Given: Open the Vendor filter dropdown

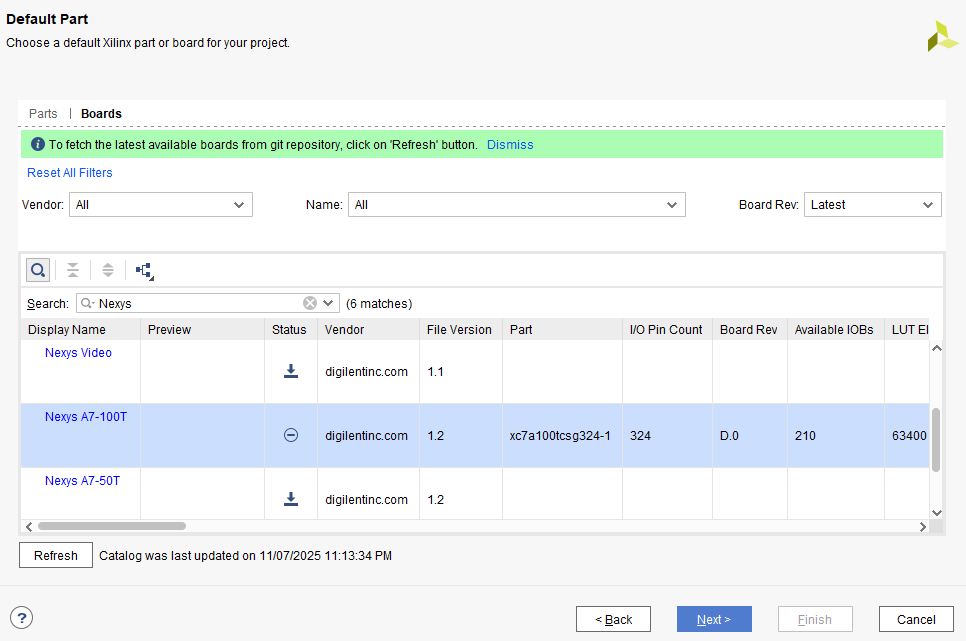Looking at the screenshot, I should pyautogui.click(x=160, y=205).
